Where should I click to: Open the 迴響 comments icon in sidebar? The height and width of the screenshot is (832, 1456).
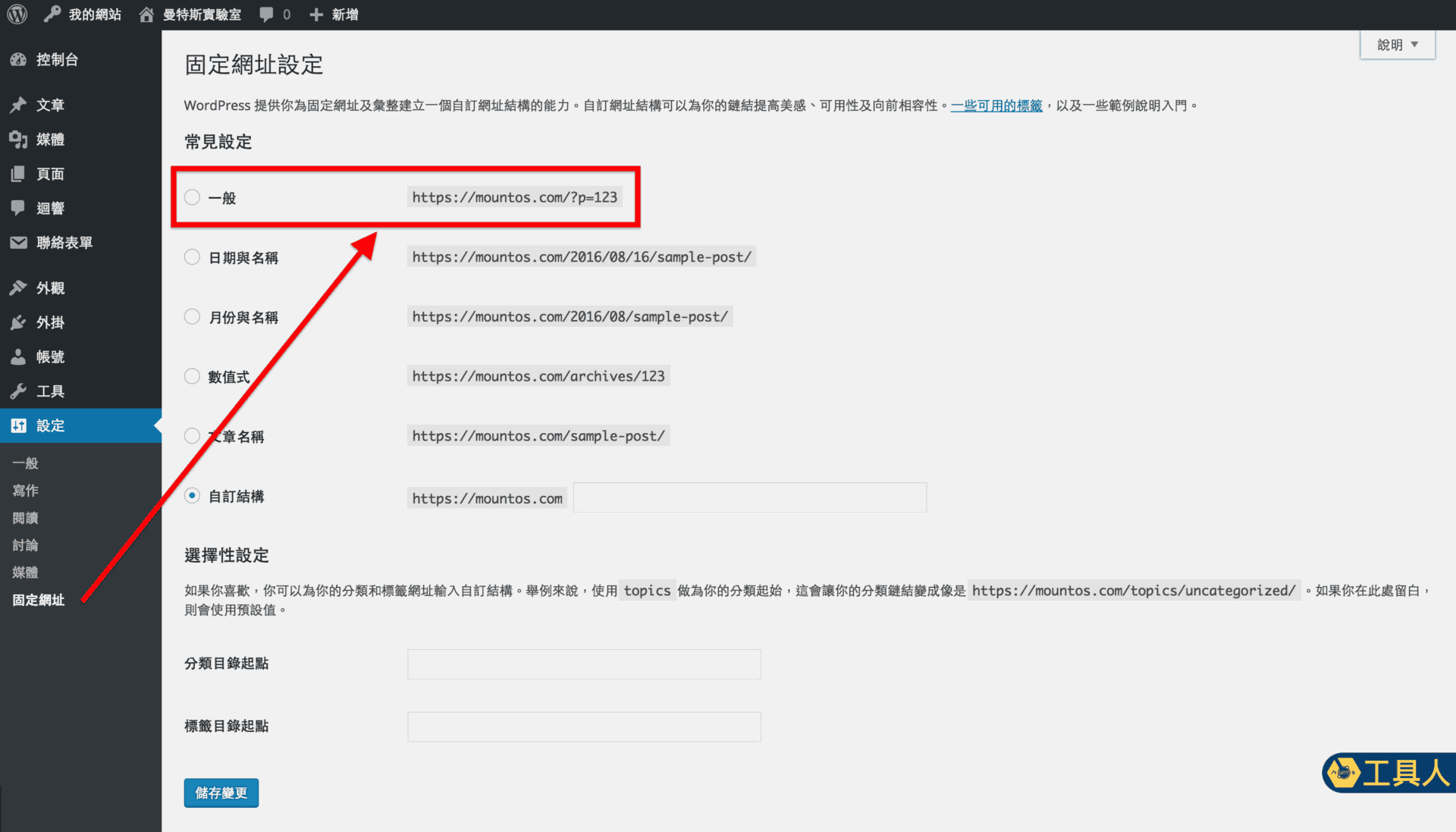click(18, 208)
